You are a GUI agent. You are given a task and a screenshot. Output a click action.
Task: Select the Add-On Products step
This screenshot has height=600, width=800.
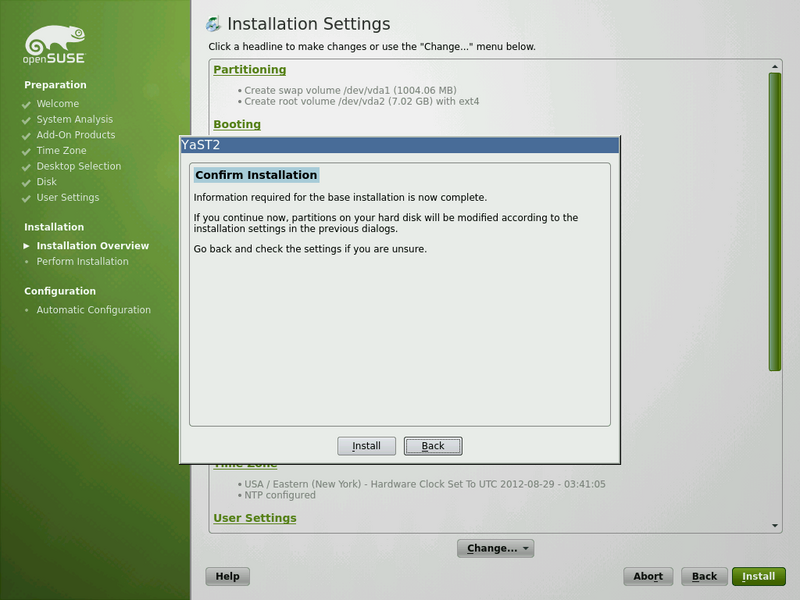point(76,135)
